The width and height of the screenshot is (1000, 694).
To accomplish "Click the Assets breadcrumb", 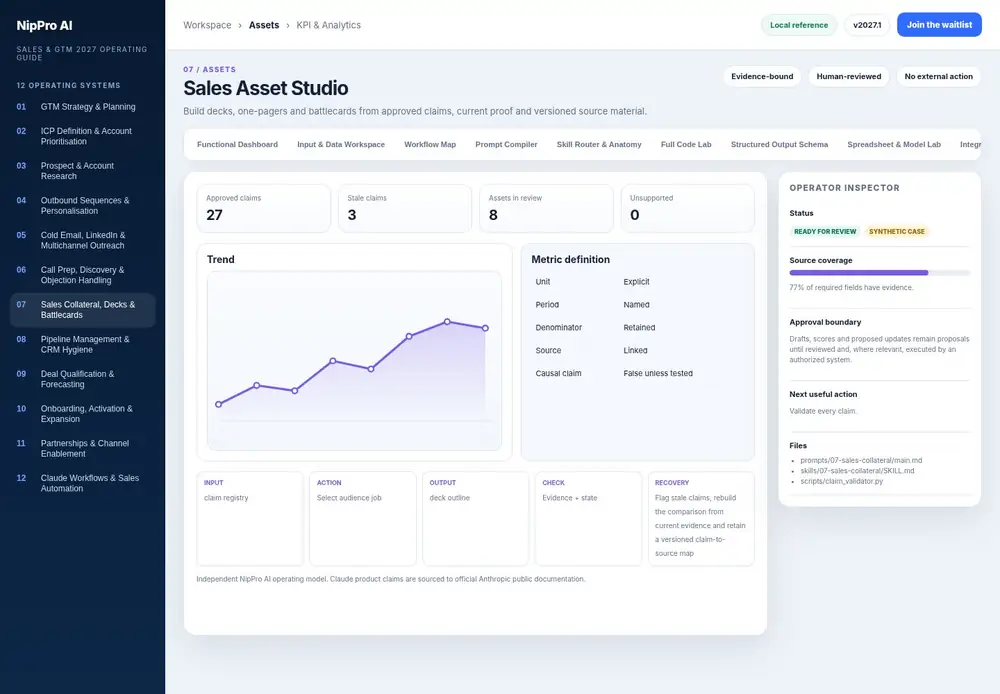I will 264,25.
